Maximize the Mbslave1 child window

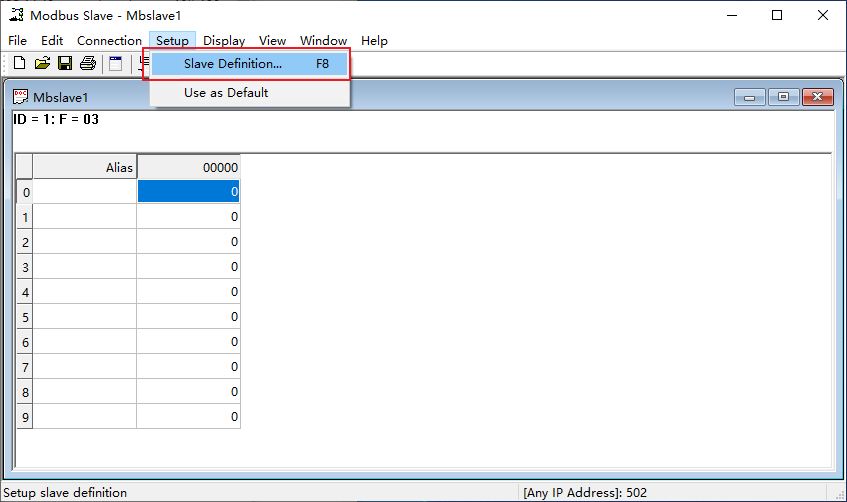tap(783, 97)
